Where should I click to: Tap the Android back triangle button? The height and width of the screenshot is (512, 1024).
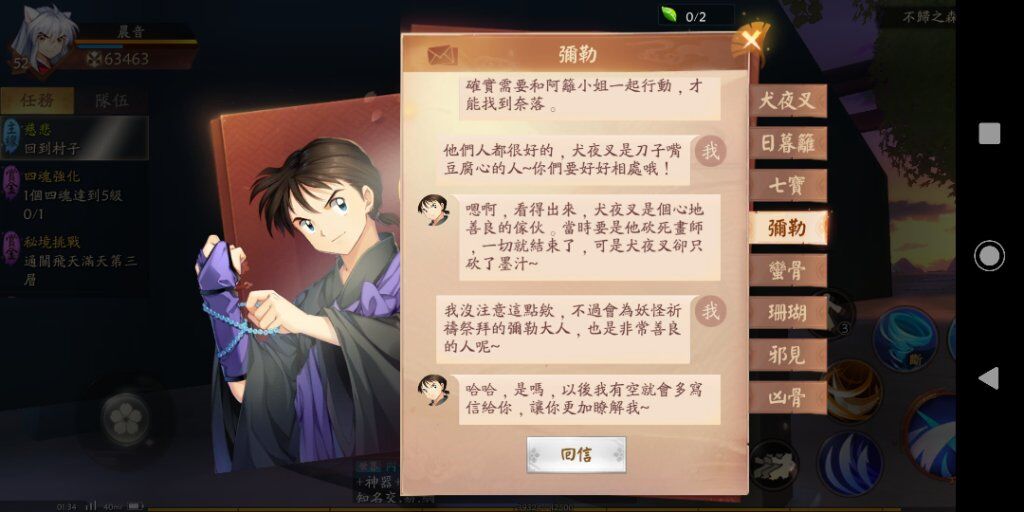(x=989, y=377)
